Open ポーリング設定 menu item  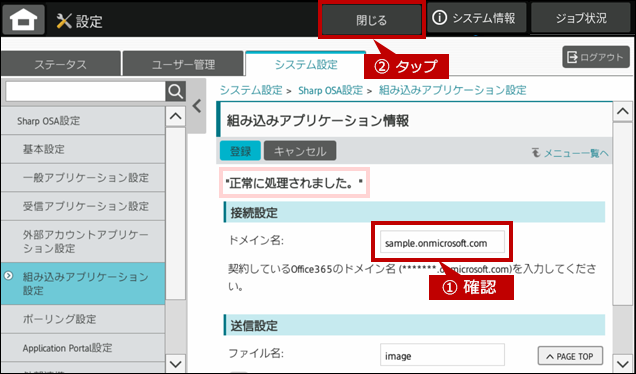click(83, 319)
